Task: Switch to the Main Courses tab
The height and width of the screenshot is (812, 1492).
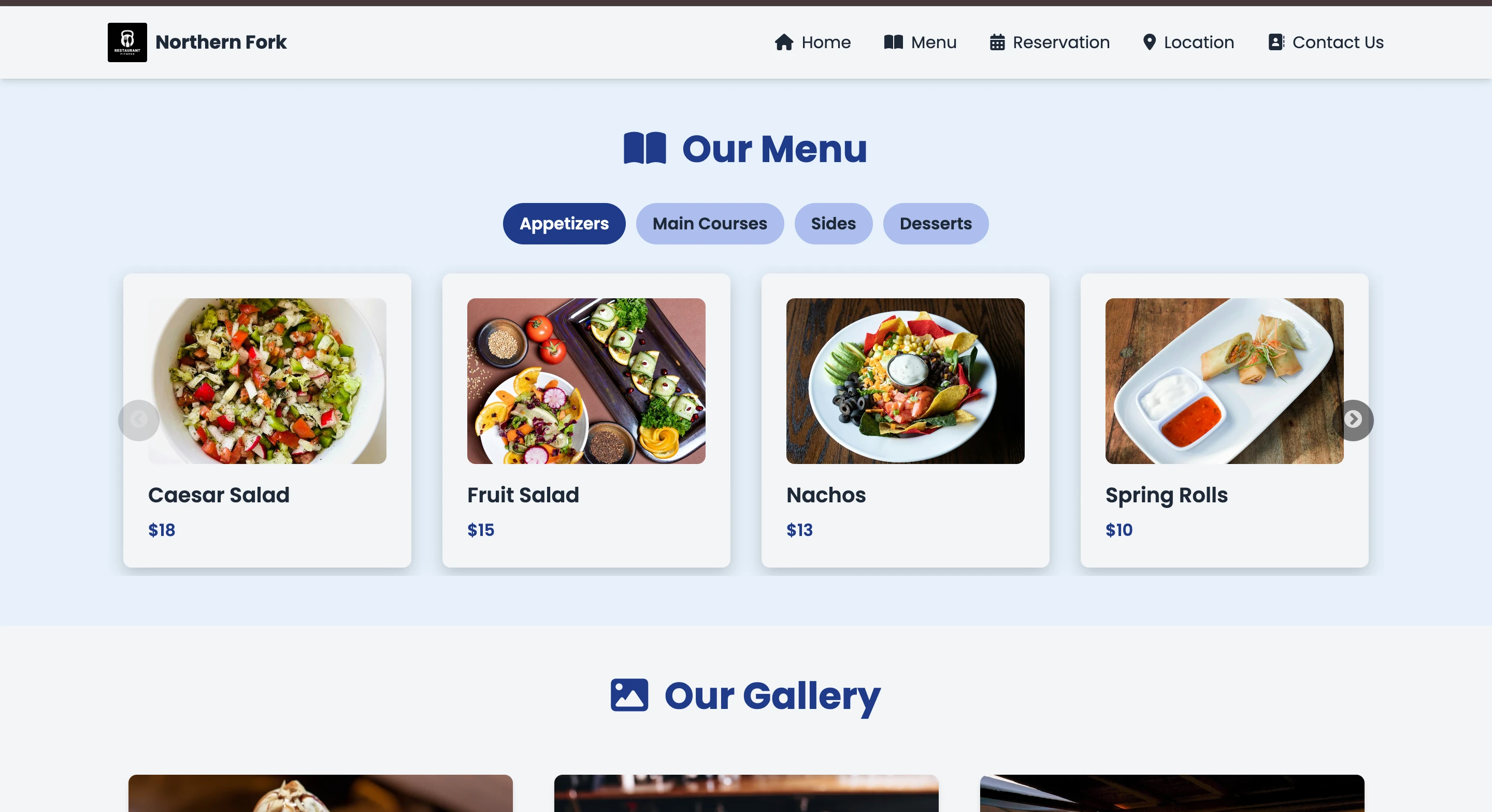Action: (x=710, y=224)
